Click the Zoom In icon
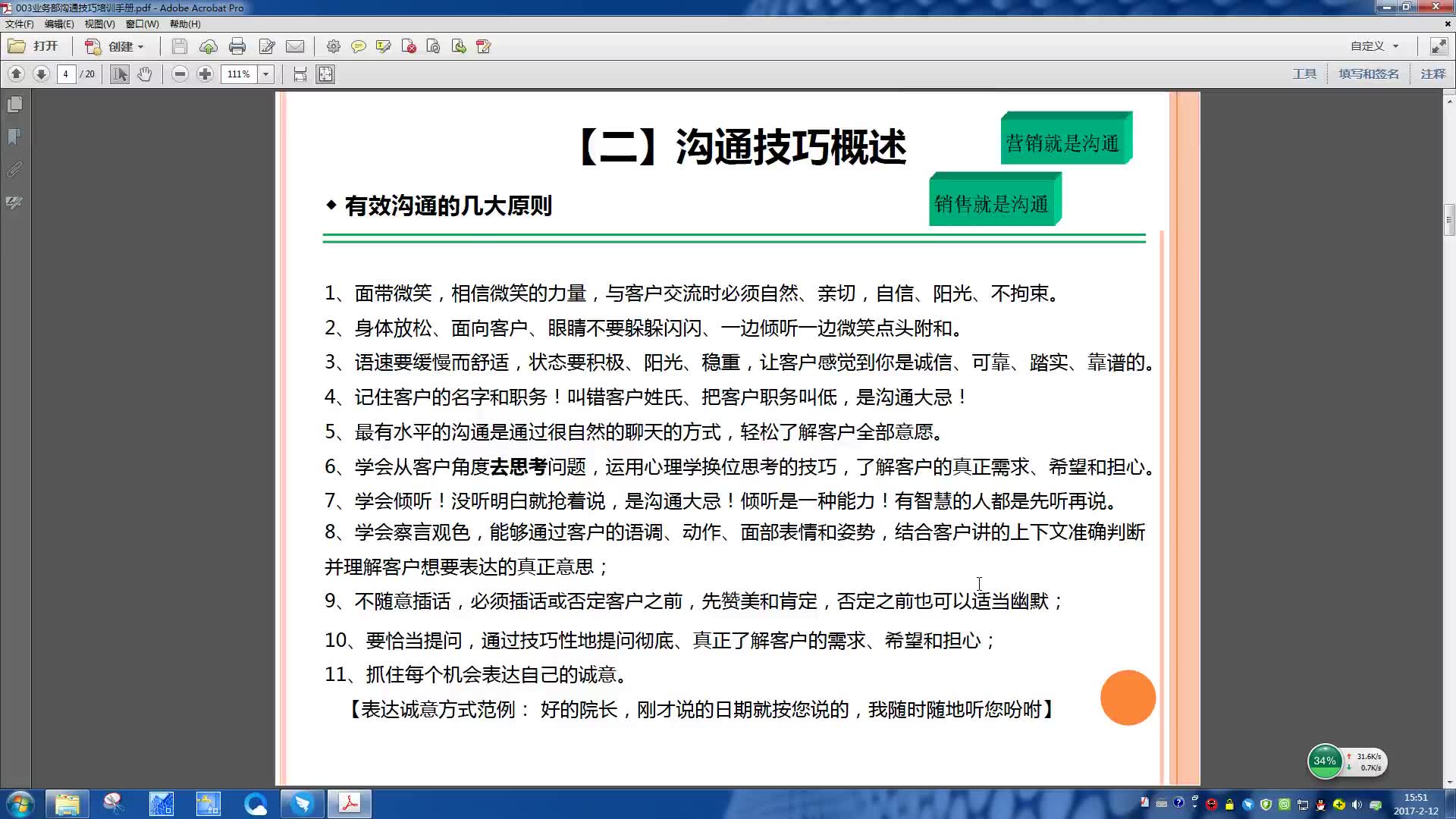1456x819 pixels. 205,74
